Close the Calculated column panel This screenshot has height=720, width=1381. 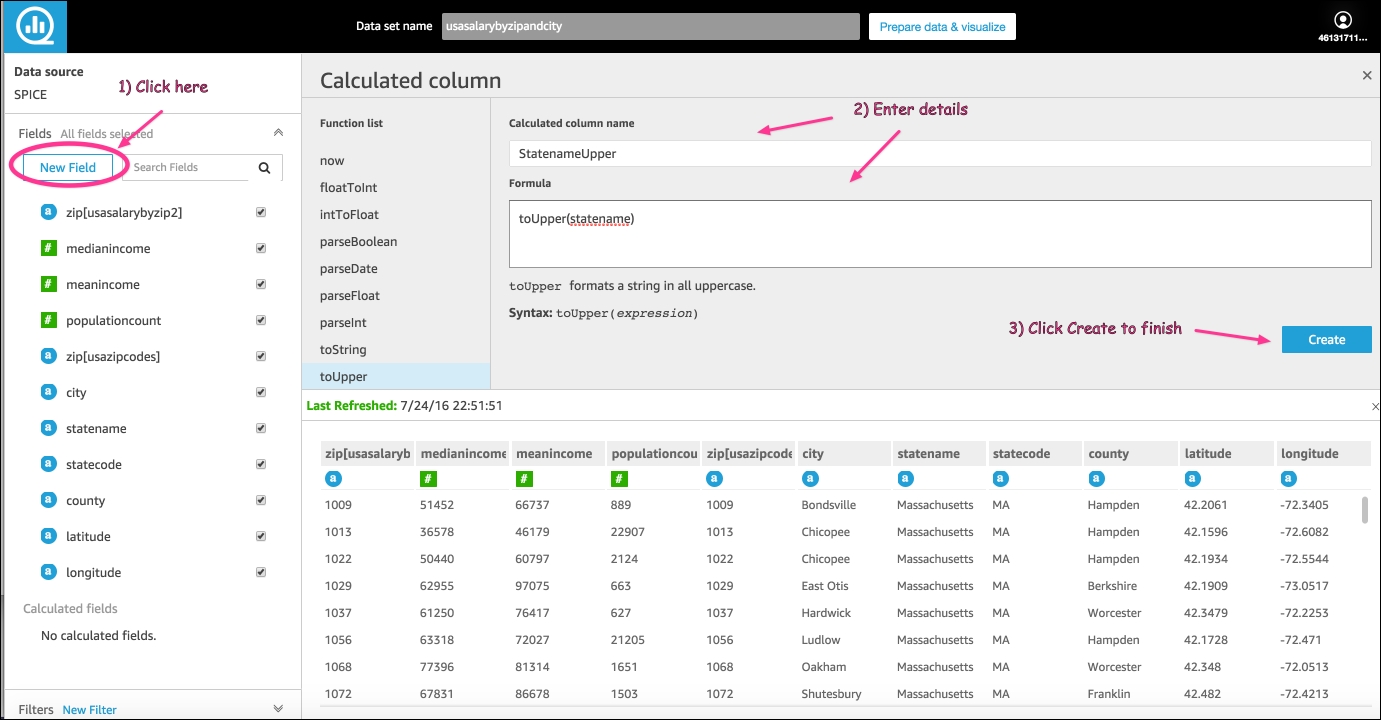click(x=1367, y=75)
